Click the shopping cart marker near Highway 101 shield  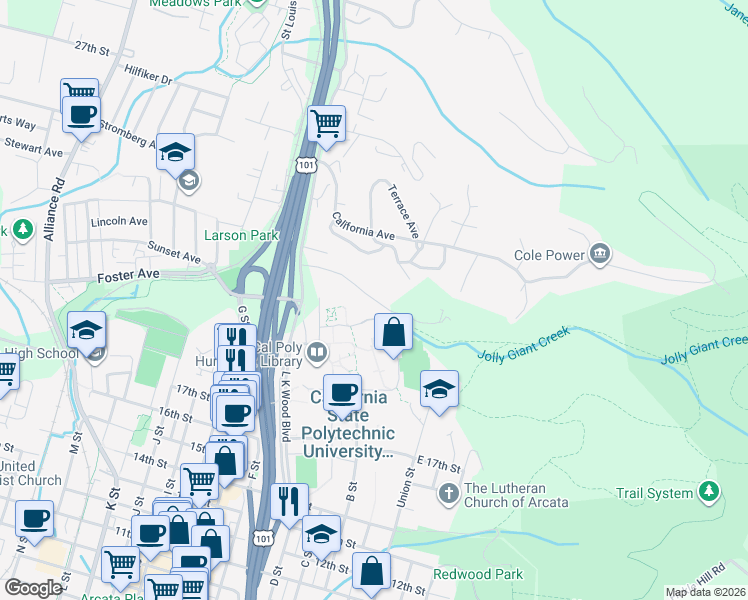pos(326,124)
